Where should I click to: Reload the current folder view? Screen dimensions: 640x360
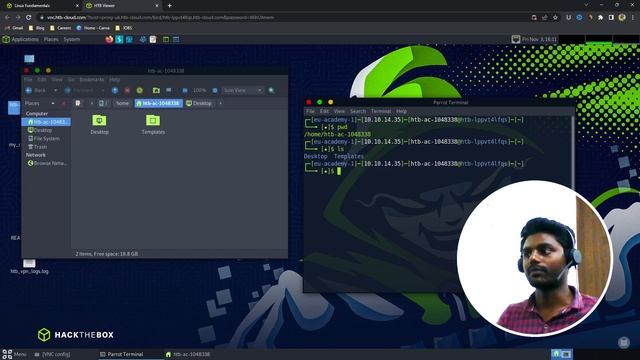(140, 90)
